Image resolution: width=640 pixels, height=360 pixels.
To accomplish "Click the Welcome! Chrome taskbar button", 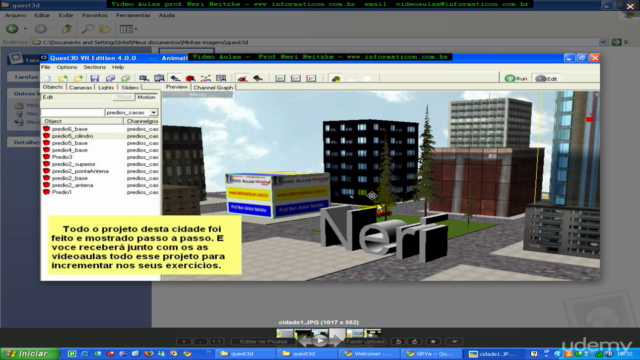I will (370, 354).
